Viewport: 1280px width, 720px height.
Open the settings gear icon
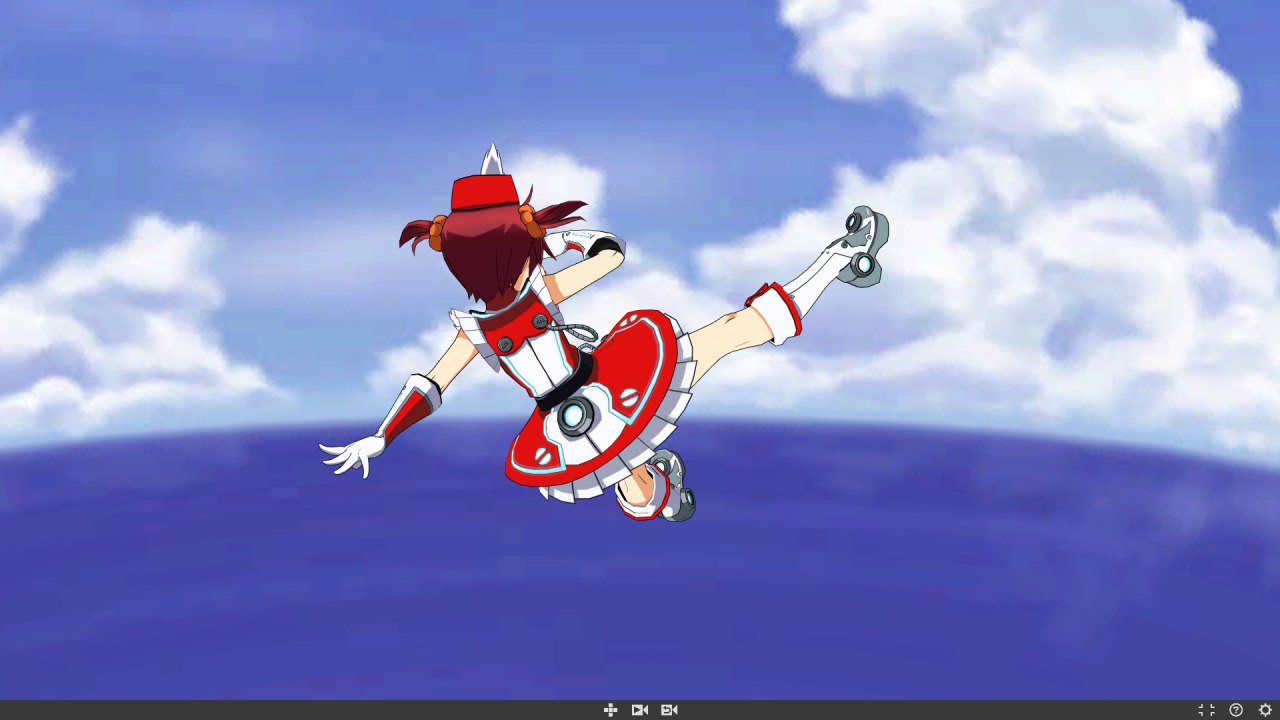coord(1265,710)
